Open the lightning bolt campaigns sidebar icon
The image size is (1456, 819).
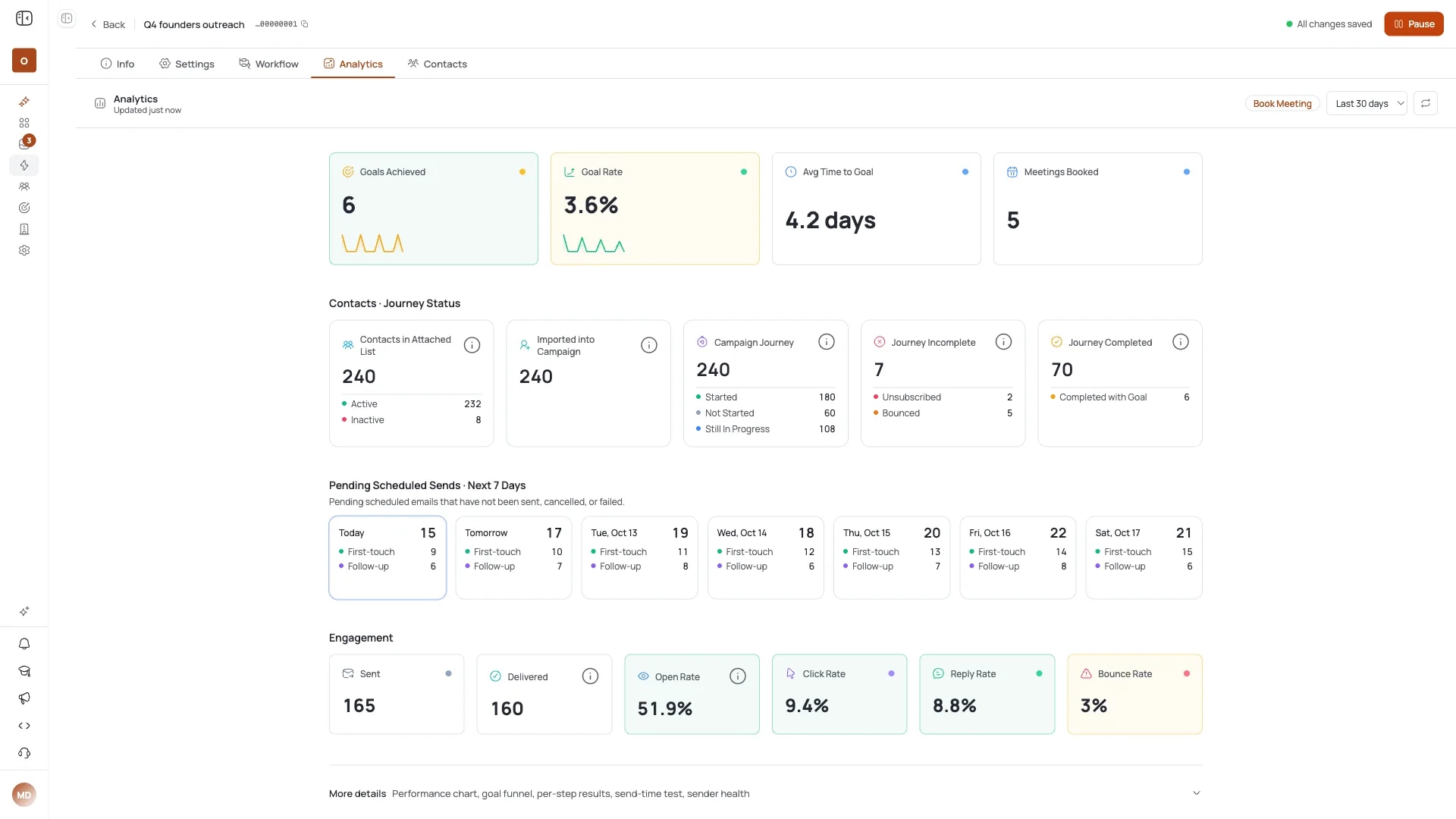(x=24, y=165)
